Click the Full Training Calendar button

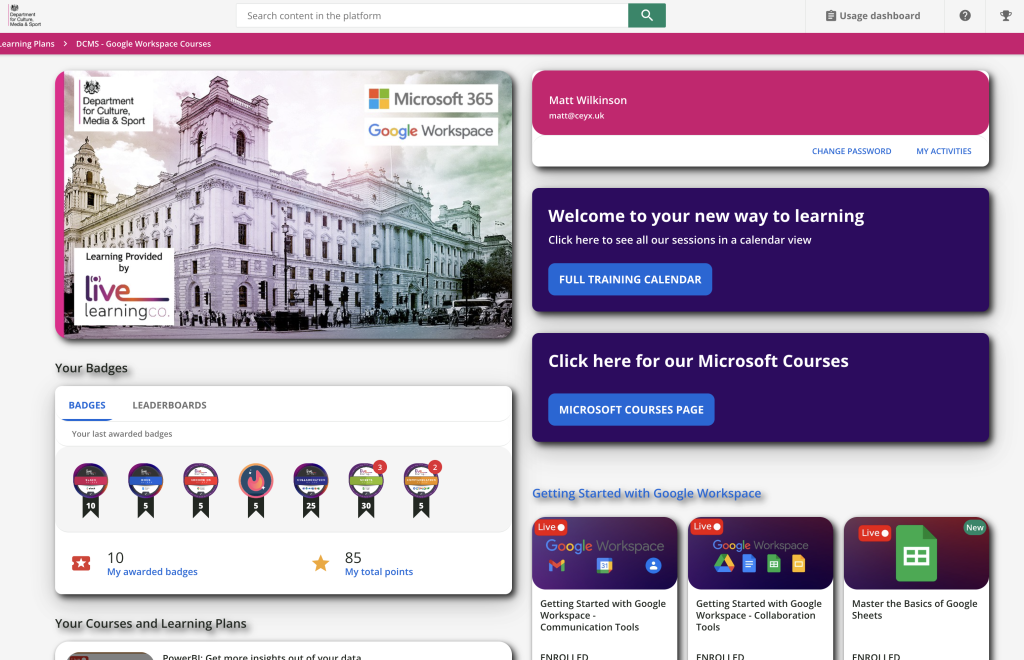(x=630, y=280)
